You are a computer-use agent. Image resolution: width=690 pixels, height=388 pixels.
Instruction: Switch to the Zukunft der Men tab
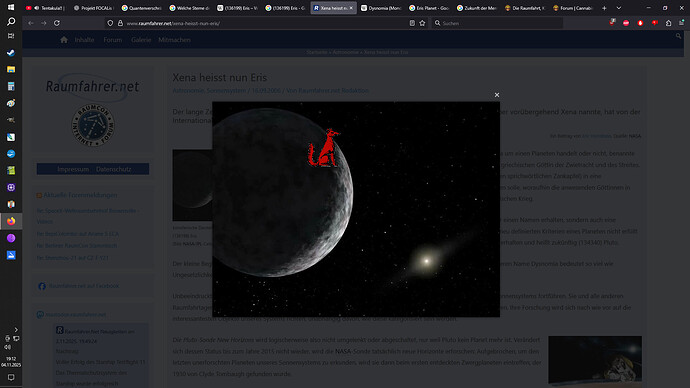pos(477,8)
